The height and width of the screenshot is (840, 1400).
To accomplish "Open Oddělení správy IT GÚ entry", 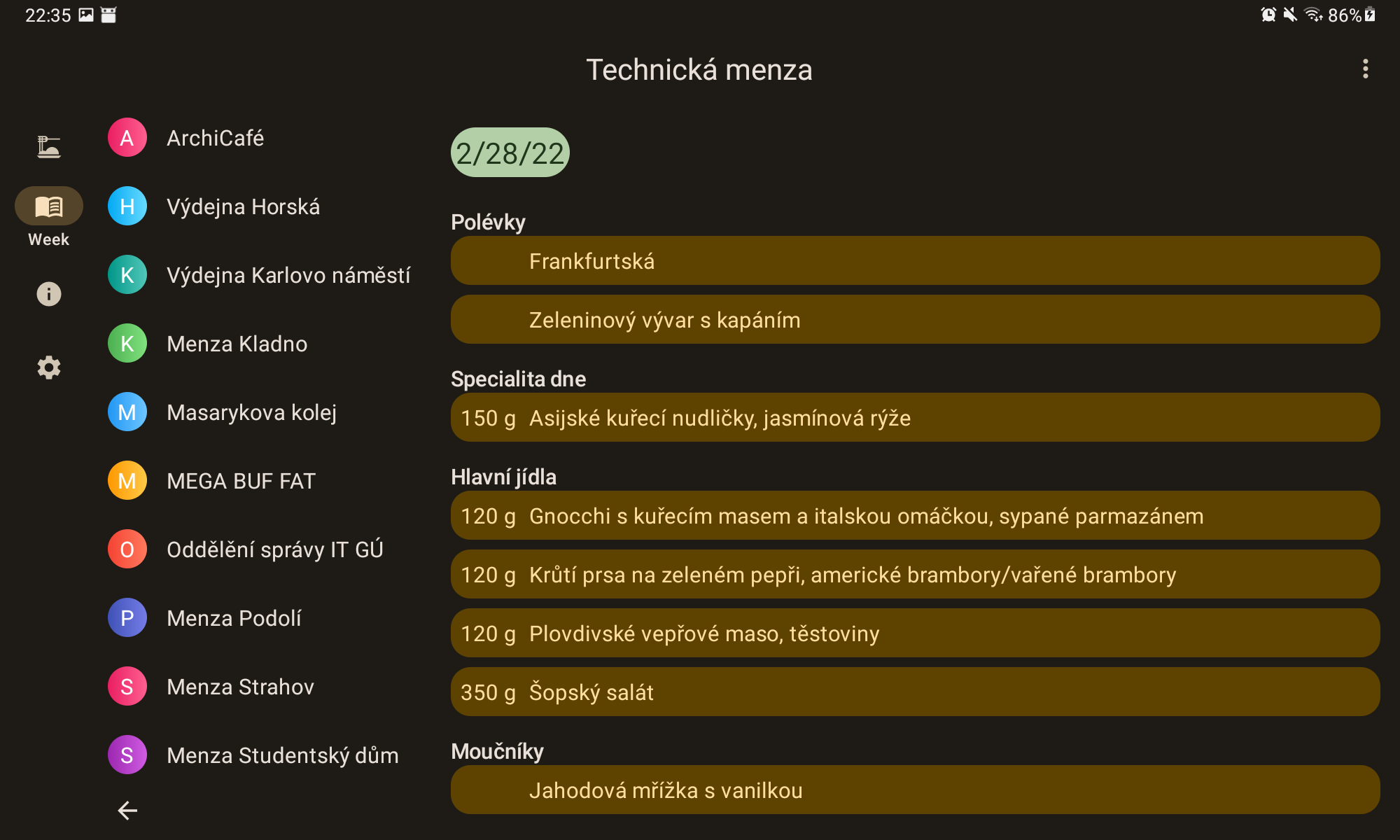I will pyautogui.click(x=274, y=549).
